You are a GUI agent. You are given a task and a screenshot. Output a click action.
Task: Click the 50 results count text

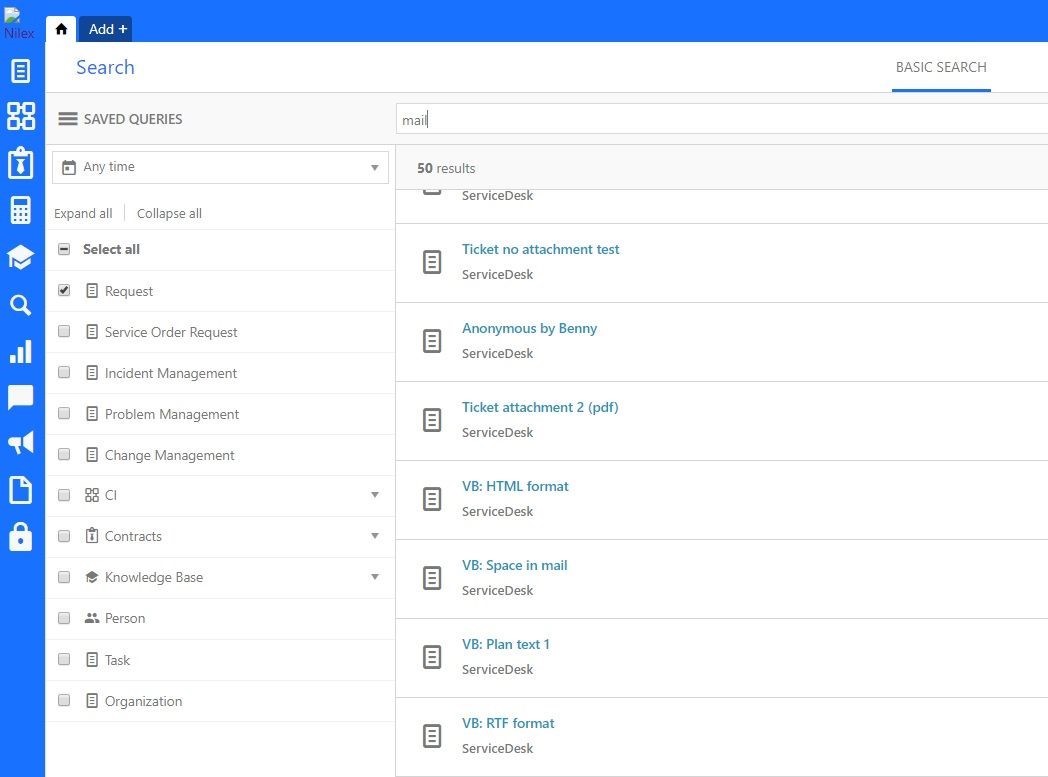coord(446,168)
